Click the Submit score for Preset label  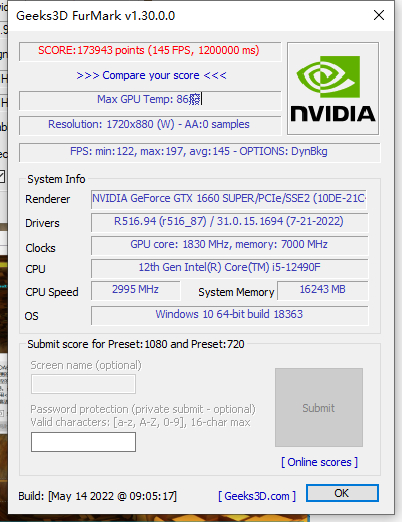point(136,344)
